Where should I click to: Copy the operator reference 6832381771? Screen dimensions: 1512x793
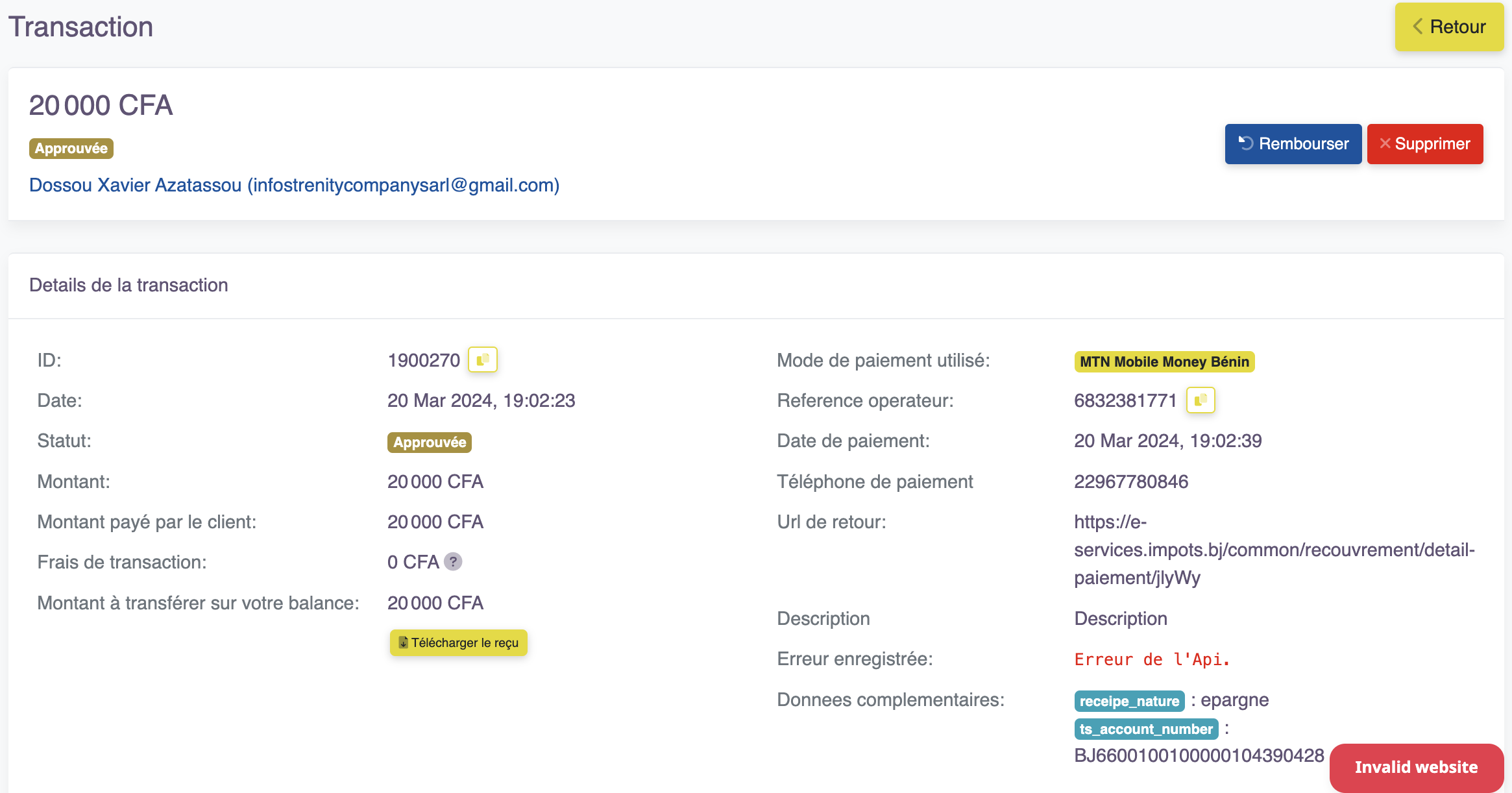coord(1200,400)
